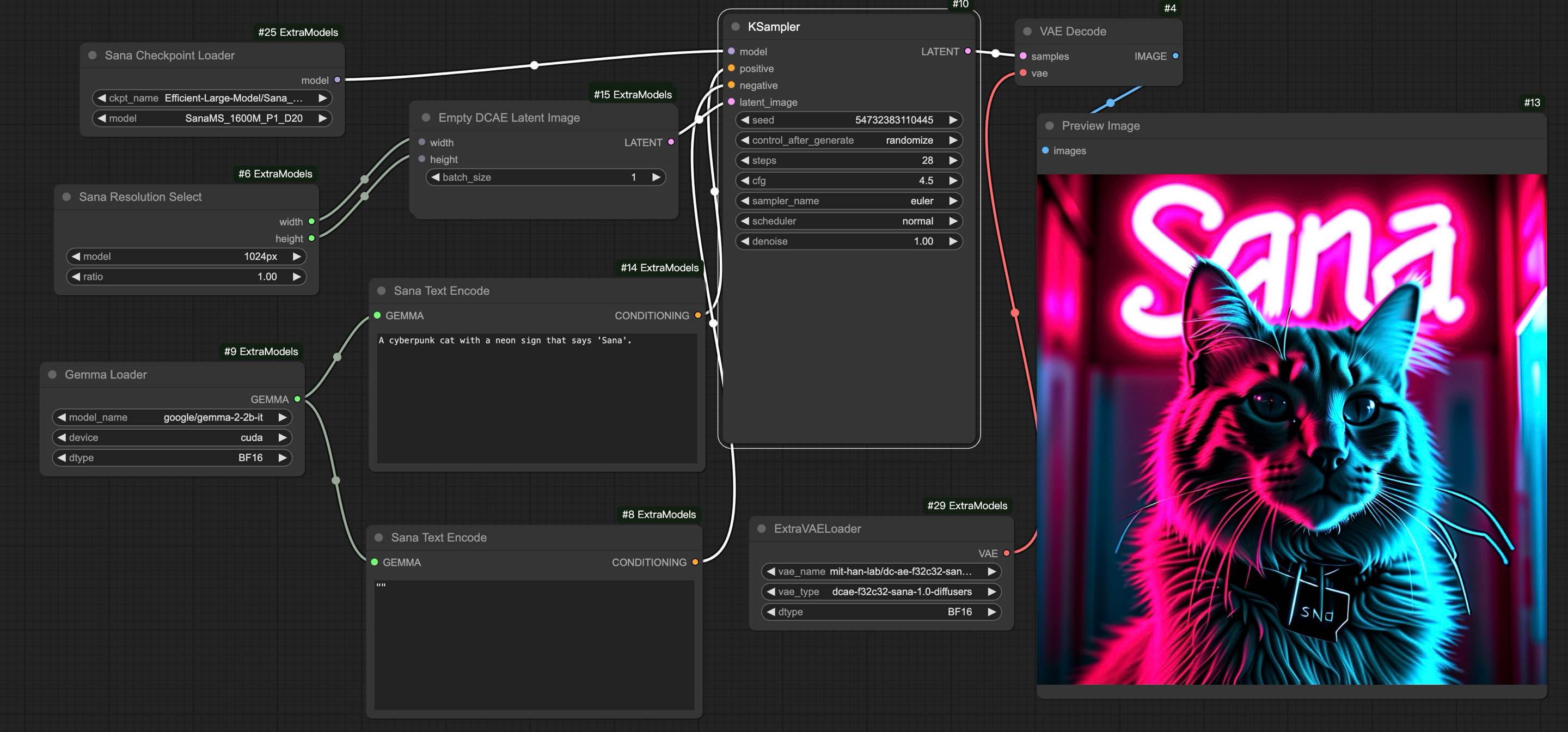
Task: Open the Gemma Loader device cuda dropdown
Action: click(171, 437)
